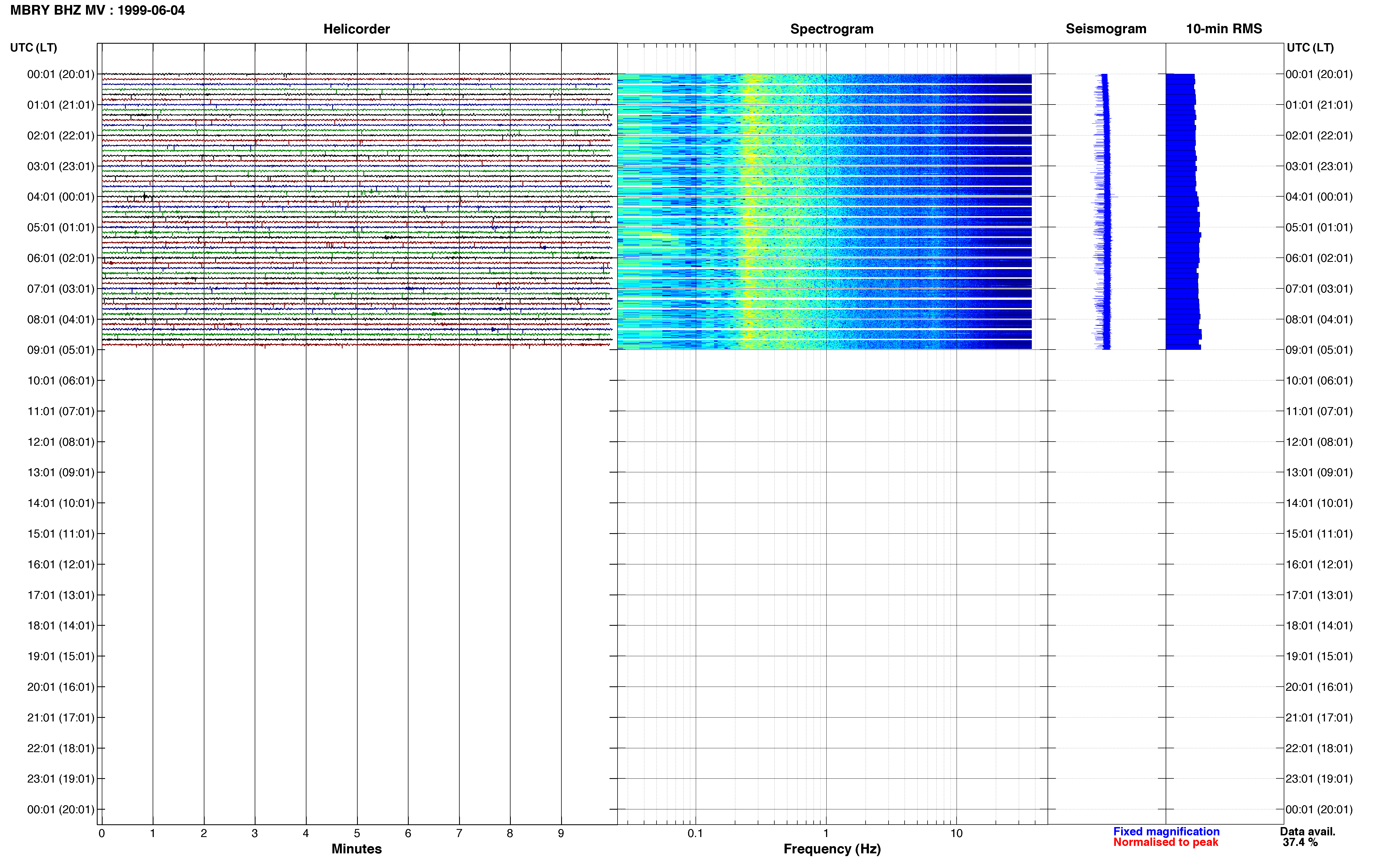Select left time label 08:01 (04:01)
The height and width of the screenshot is (868, 1388).
coord(61,319)
